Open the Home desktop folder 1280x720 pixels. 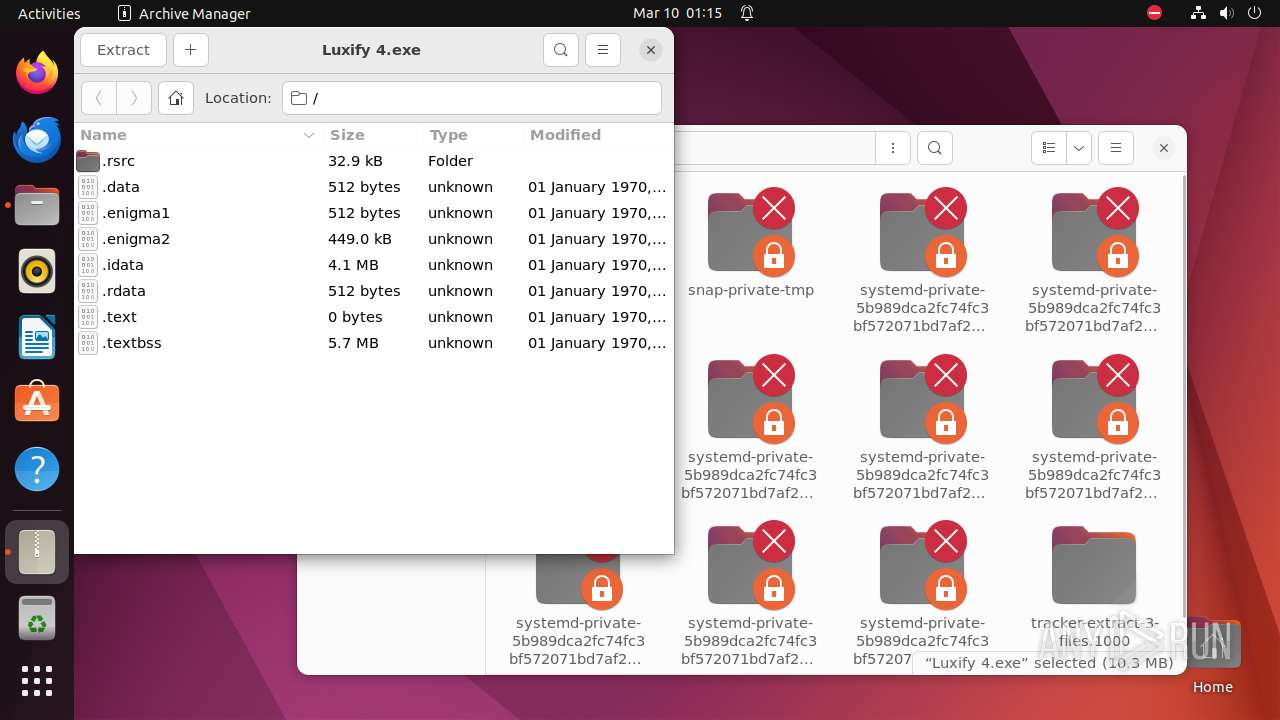(1212, 655)
